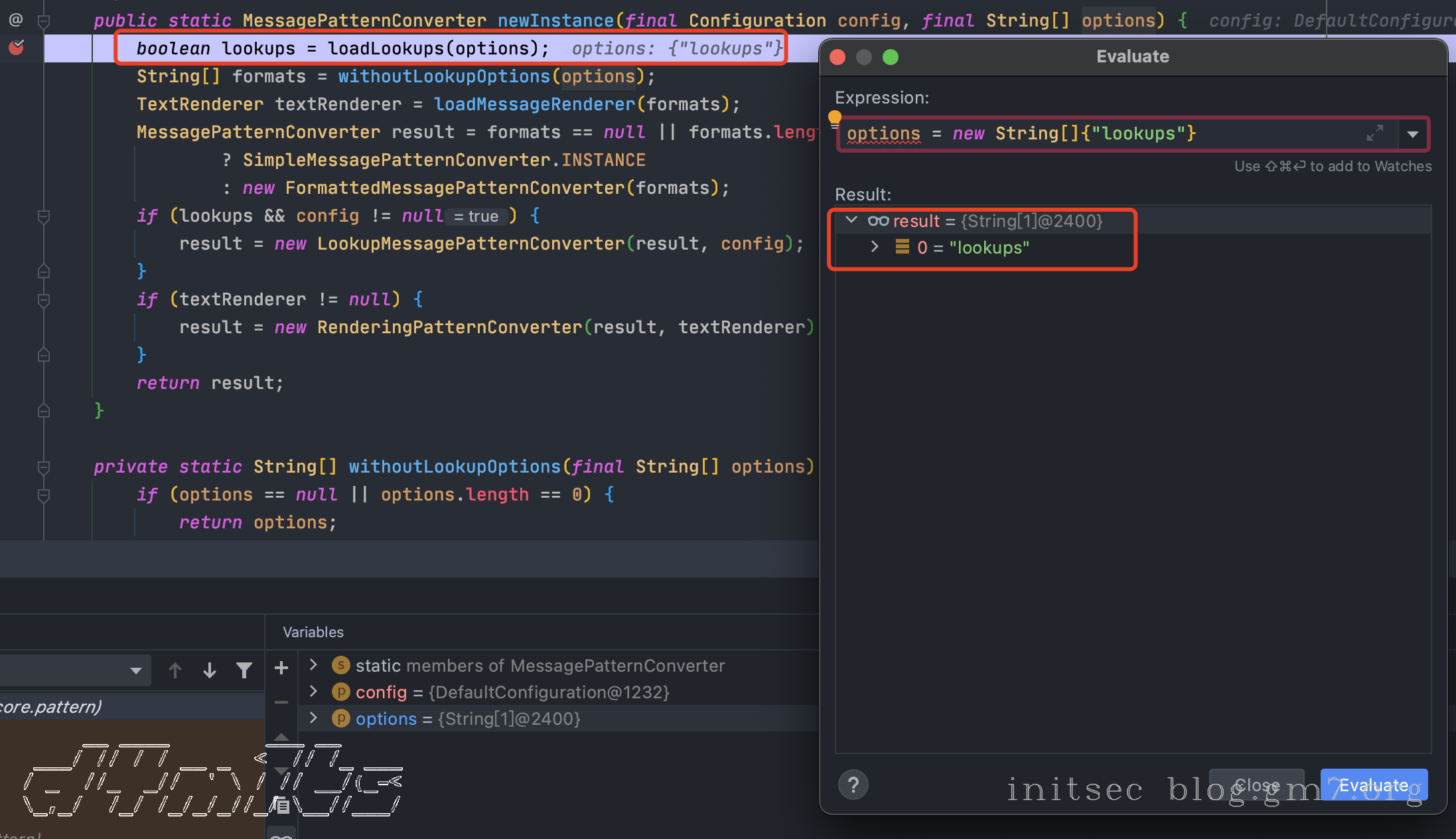Expand the config variable node
The image size is (1456, 839).
tap(314, 692)
